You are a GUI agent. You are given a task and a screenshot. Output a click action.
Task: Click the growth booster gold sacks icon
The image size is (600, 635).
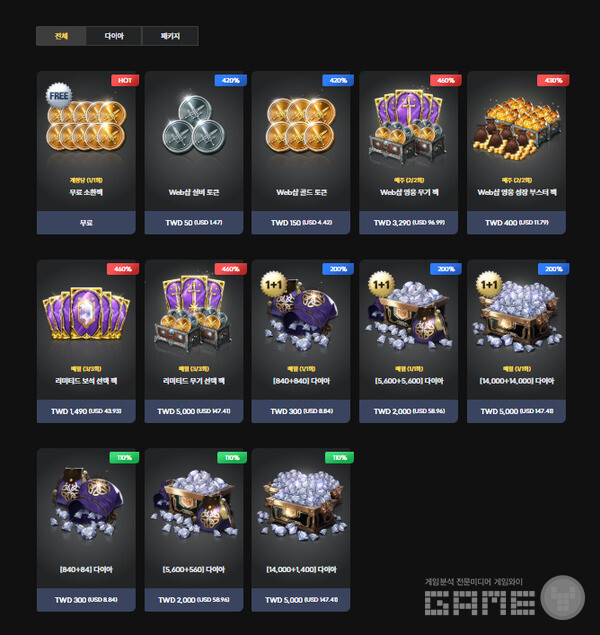click(x=517, y=127)
